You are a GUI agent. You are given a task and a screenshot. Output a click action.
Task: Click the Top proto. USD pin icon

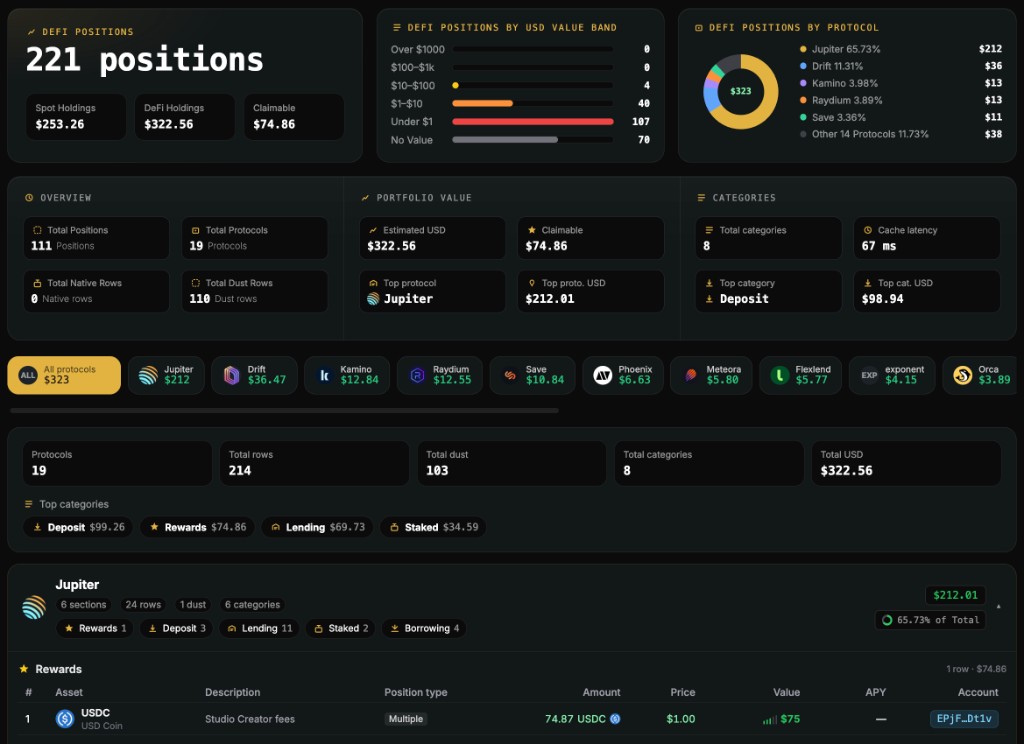532,283
